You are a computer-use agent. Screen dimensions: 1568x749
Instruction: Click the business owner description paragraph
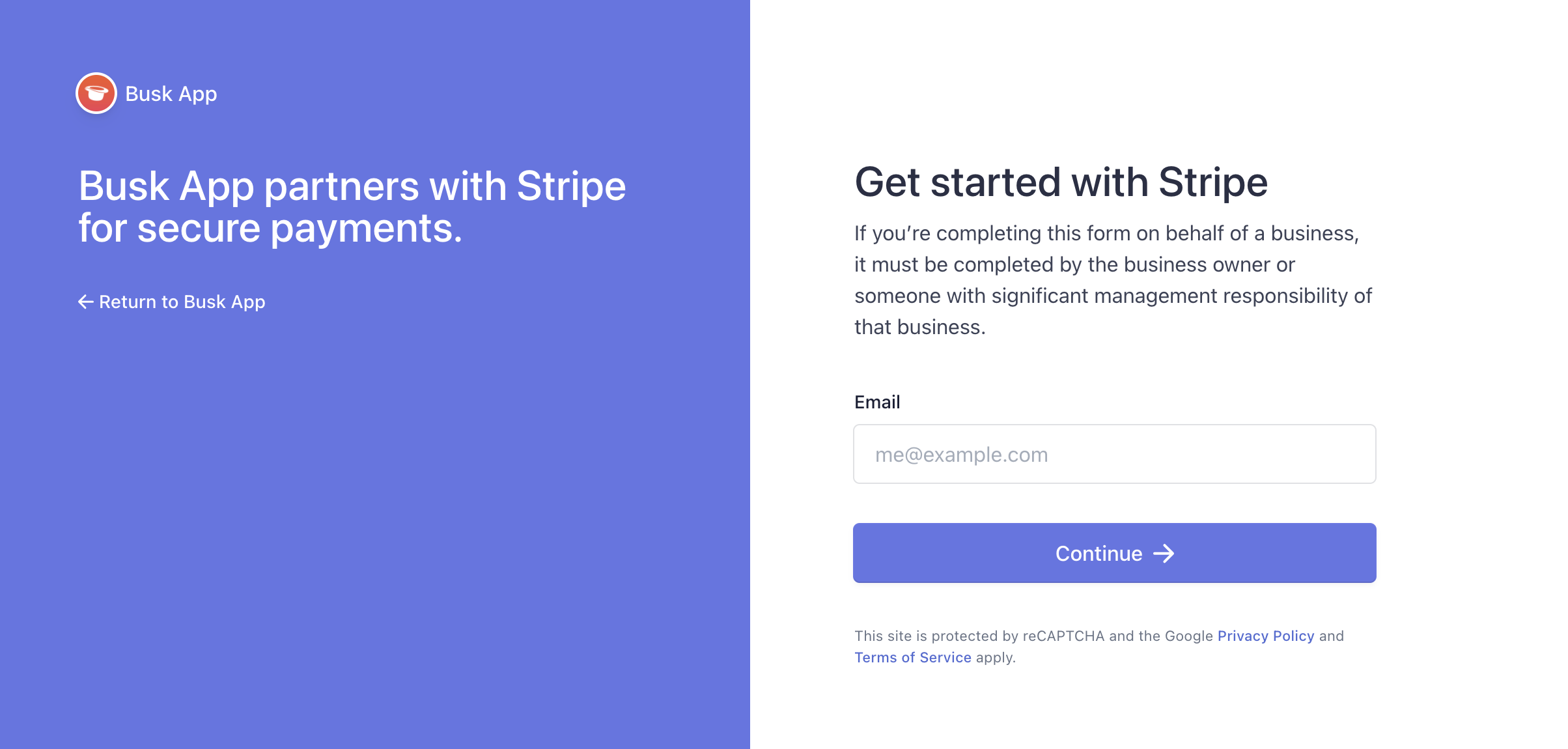1113,280
